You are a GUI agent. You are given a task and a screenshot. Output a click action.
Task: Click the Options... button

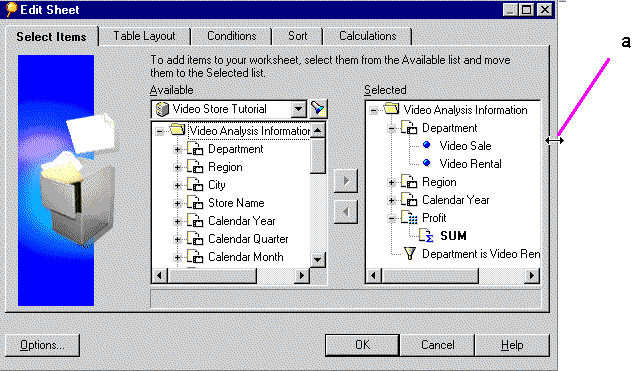pos(43,345)
